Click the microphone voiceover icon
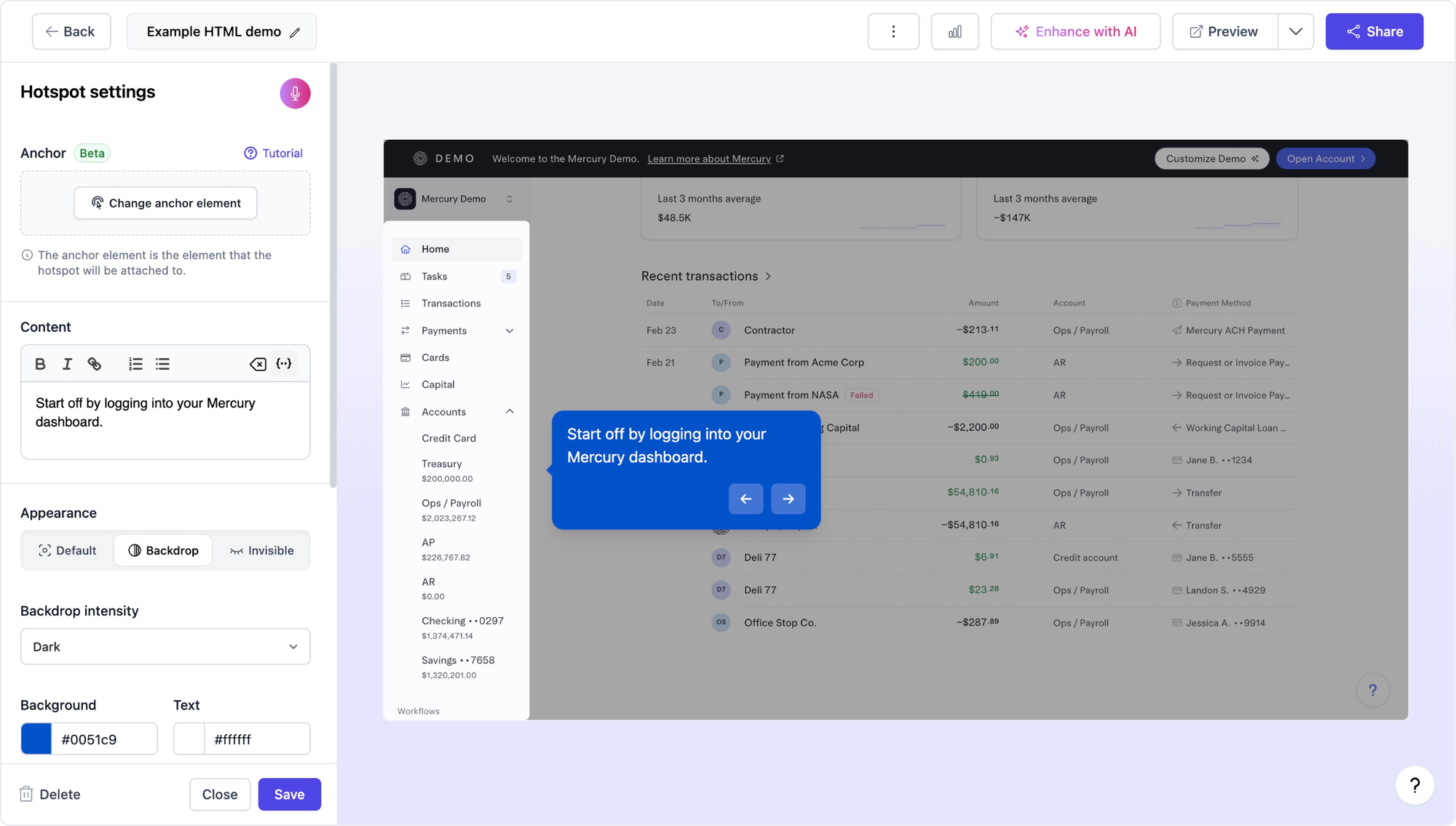 (295, 93)
